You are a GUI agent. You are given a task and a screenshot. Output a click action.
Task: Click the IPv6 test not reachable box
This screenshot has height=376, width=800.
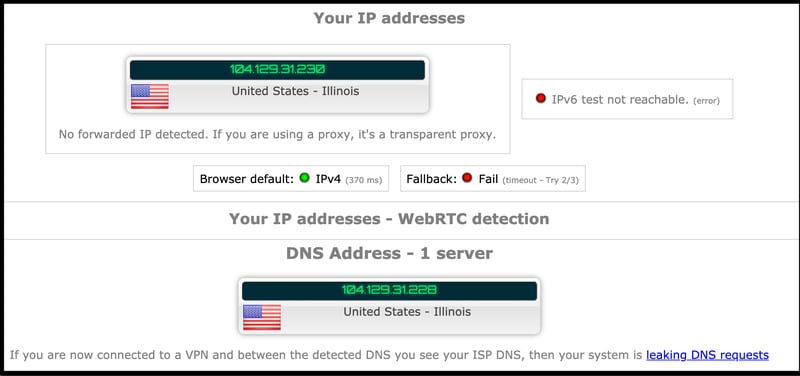[x=627, y=99]
